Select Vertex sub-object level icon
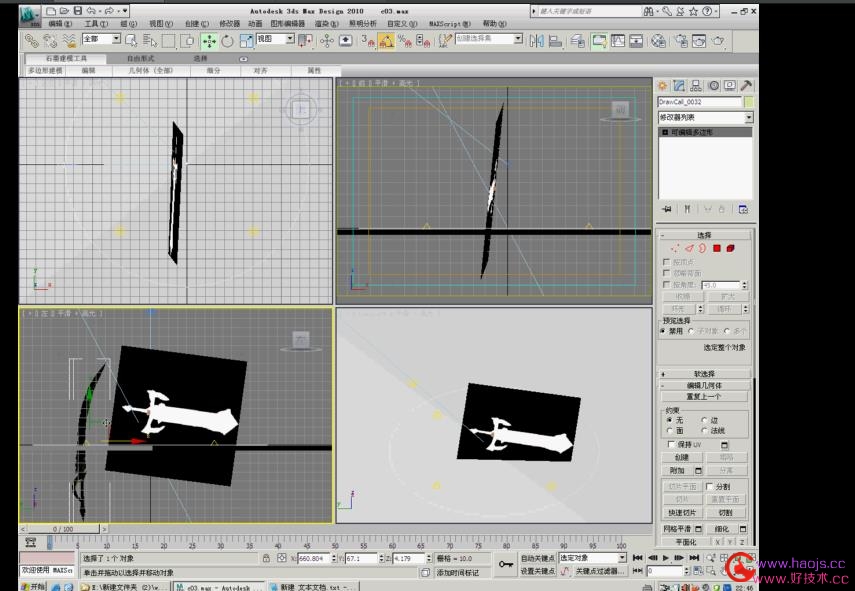This screenshot has width=855, height=591. pyautogui.click(x=675, y=249)
